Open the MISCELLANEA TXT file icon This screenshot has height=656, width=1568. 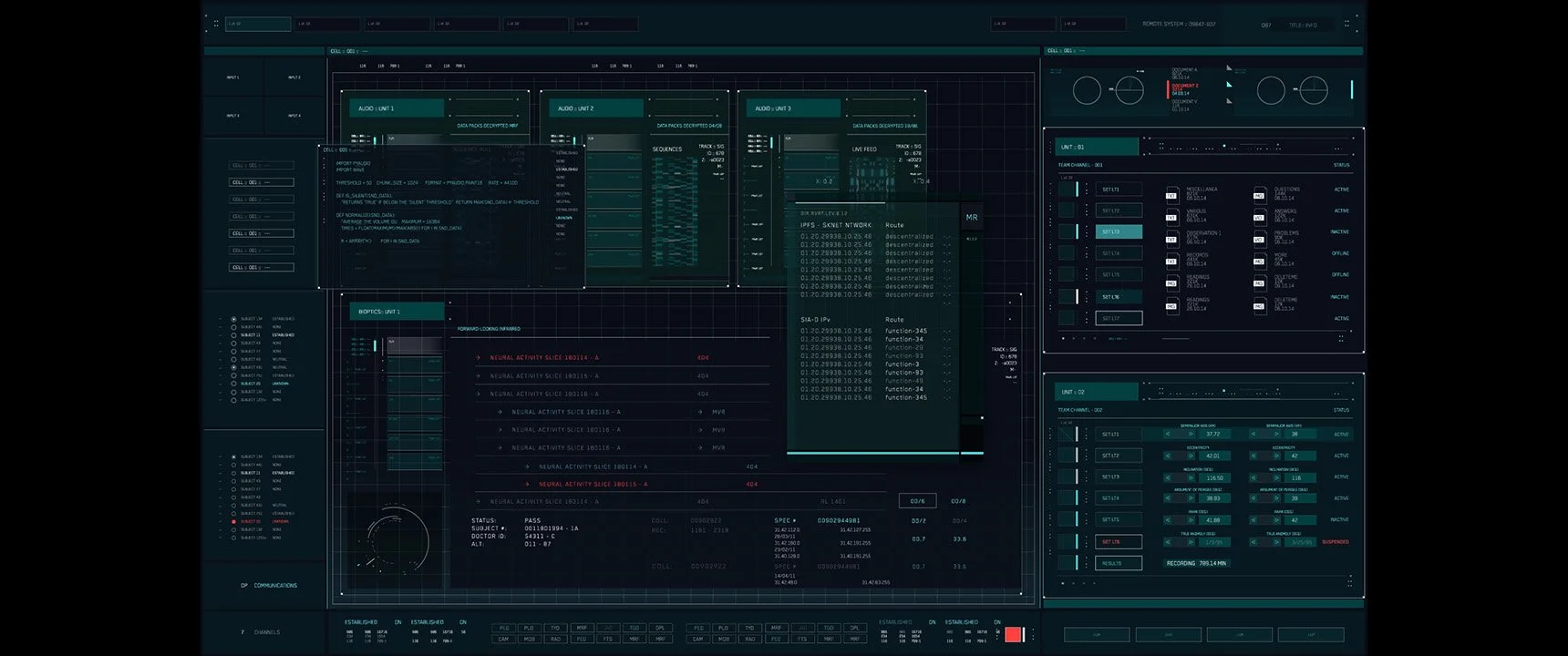point(1171,195)
